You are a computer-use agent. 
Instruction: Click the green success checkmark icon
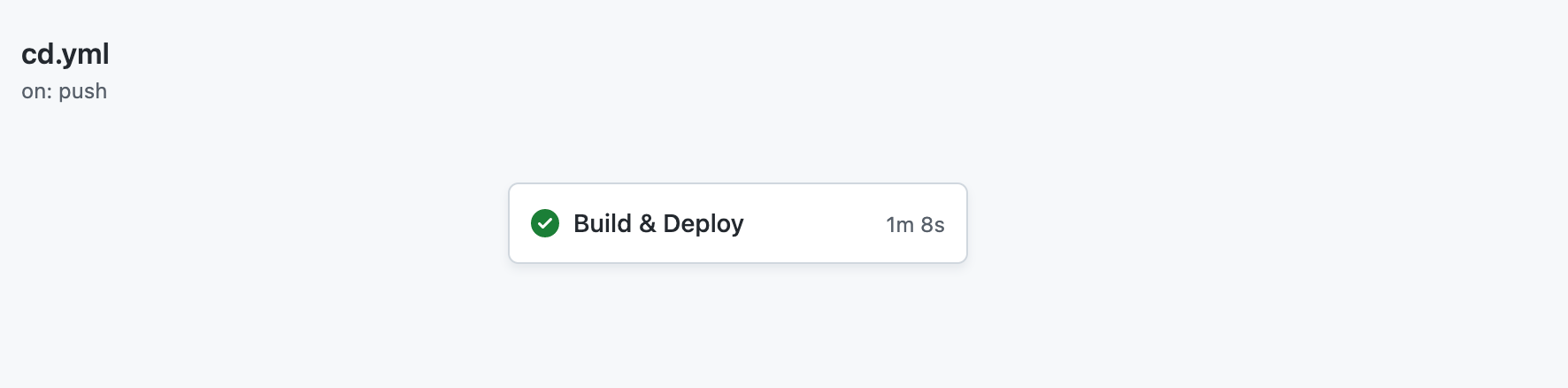pyautogui.click(x=545, y=223)
